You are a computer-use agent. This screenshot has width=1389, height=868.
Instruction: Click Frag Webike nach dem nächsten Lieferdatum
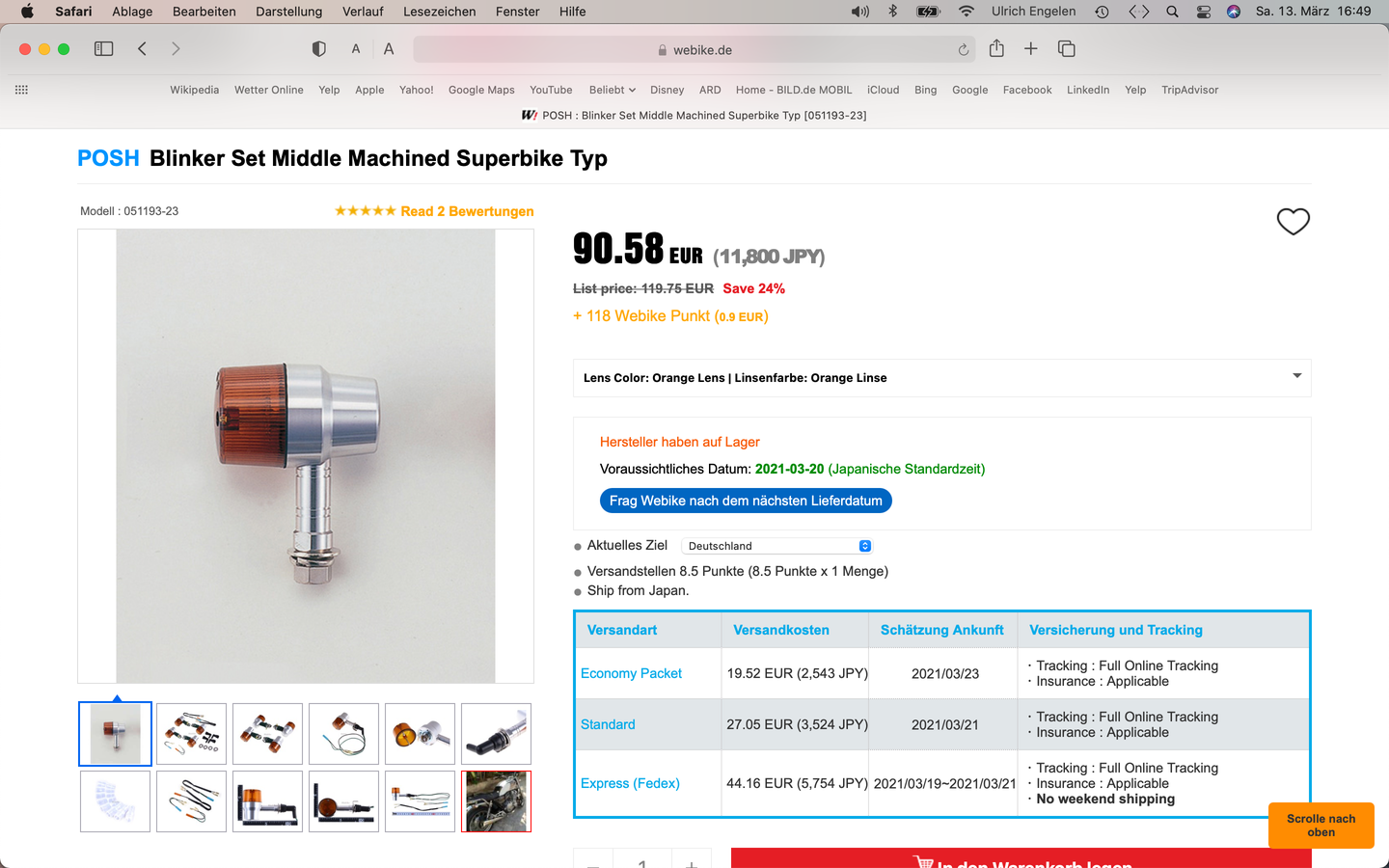click(746, 501)
